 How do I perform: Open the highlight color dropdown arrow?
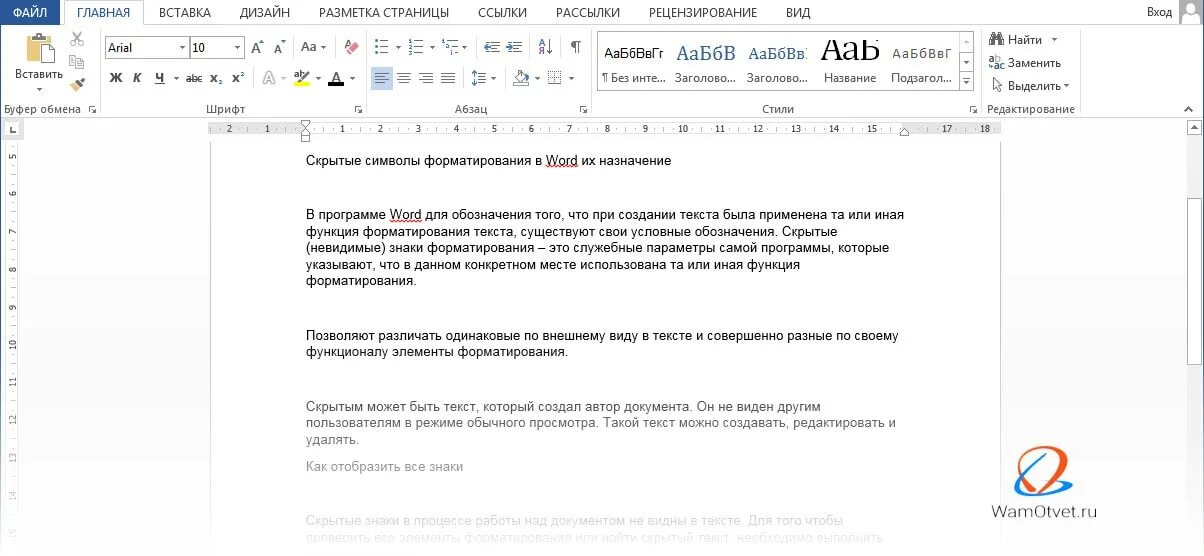tap(318, 78)
